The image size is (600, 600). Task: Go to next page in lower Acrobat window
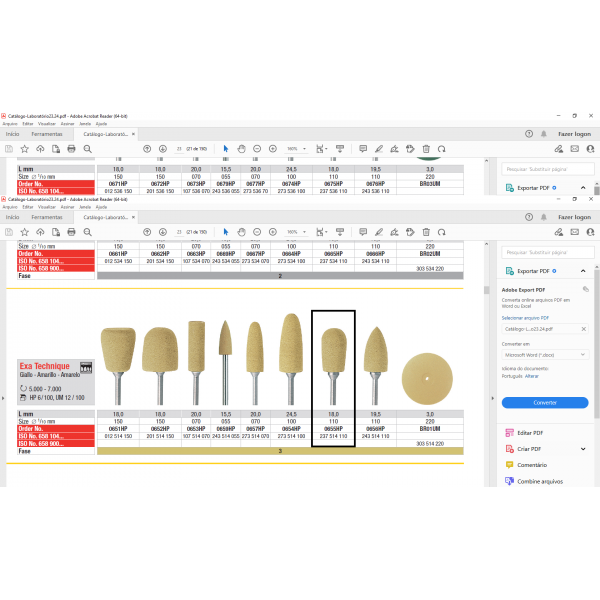pyautogui.click(x=163, y=232)
